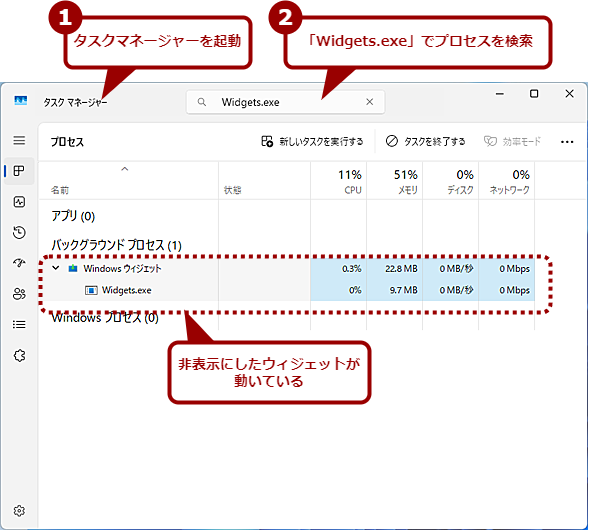Screen dimensions: 589x531
Task: Maximize the Task Manager window
Action: point(534,94)
